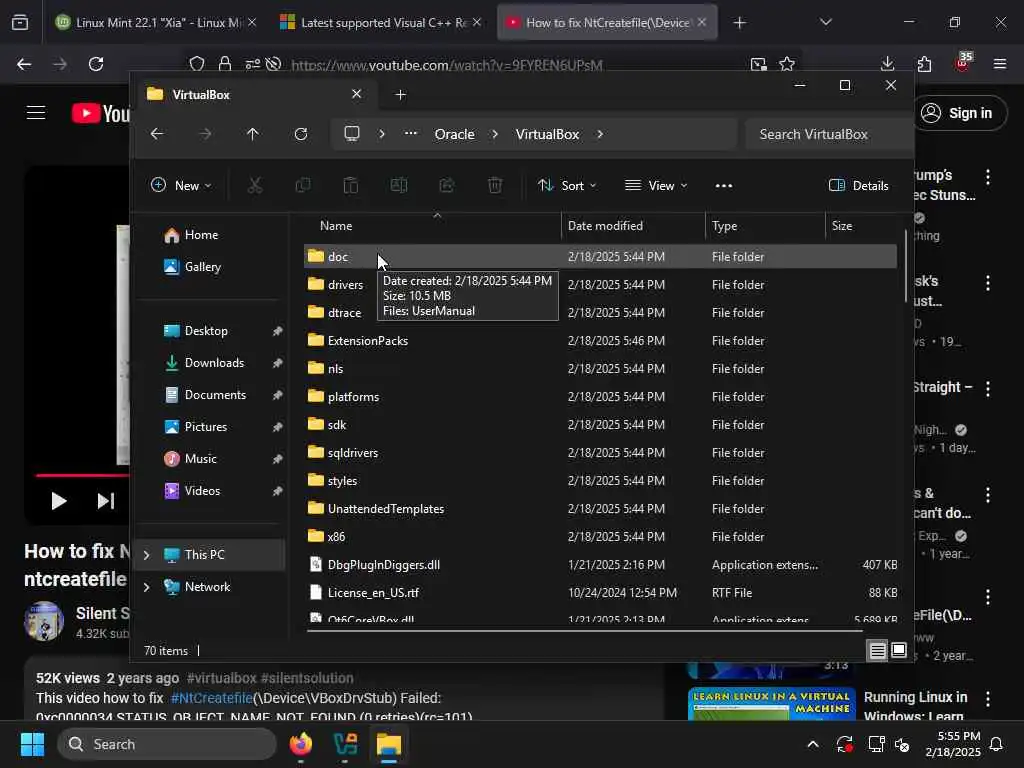Play the YouTube video
The width and height of the screenshot is (1024, 768).
point(59,501)
